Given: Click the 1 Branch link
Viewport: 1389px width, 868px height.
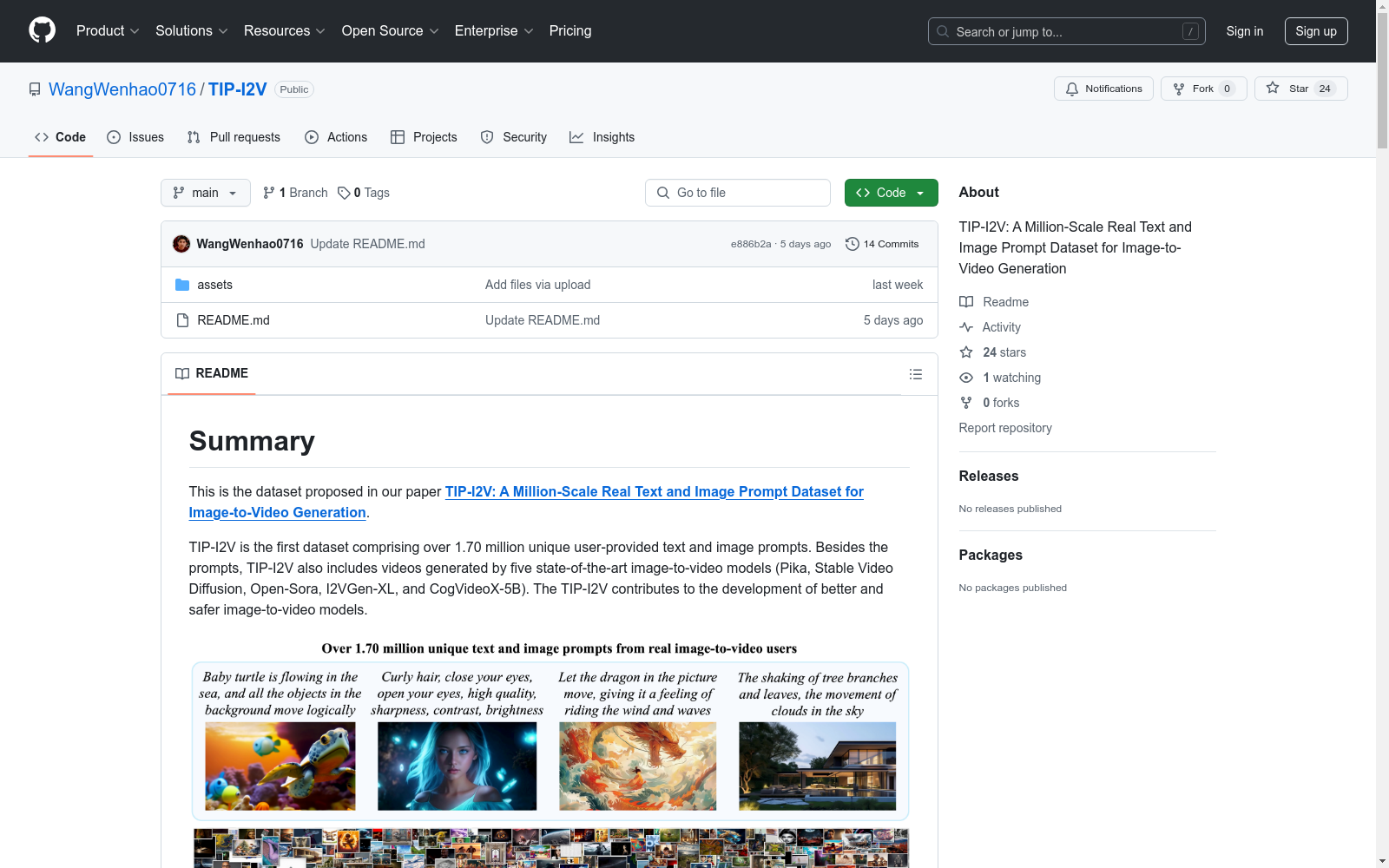Looking at the screenshot, I should coord(295,193).
